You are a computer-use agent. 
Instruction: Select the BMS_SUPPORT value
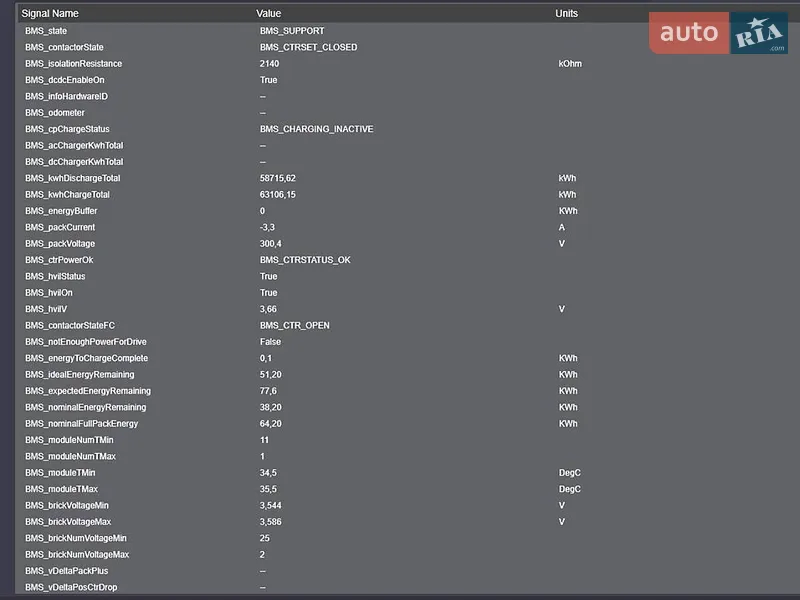292,31
